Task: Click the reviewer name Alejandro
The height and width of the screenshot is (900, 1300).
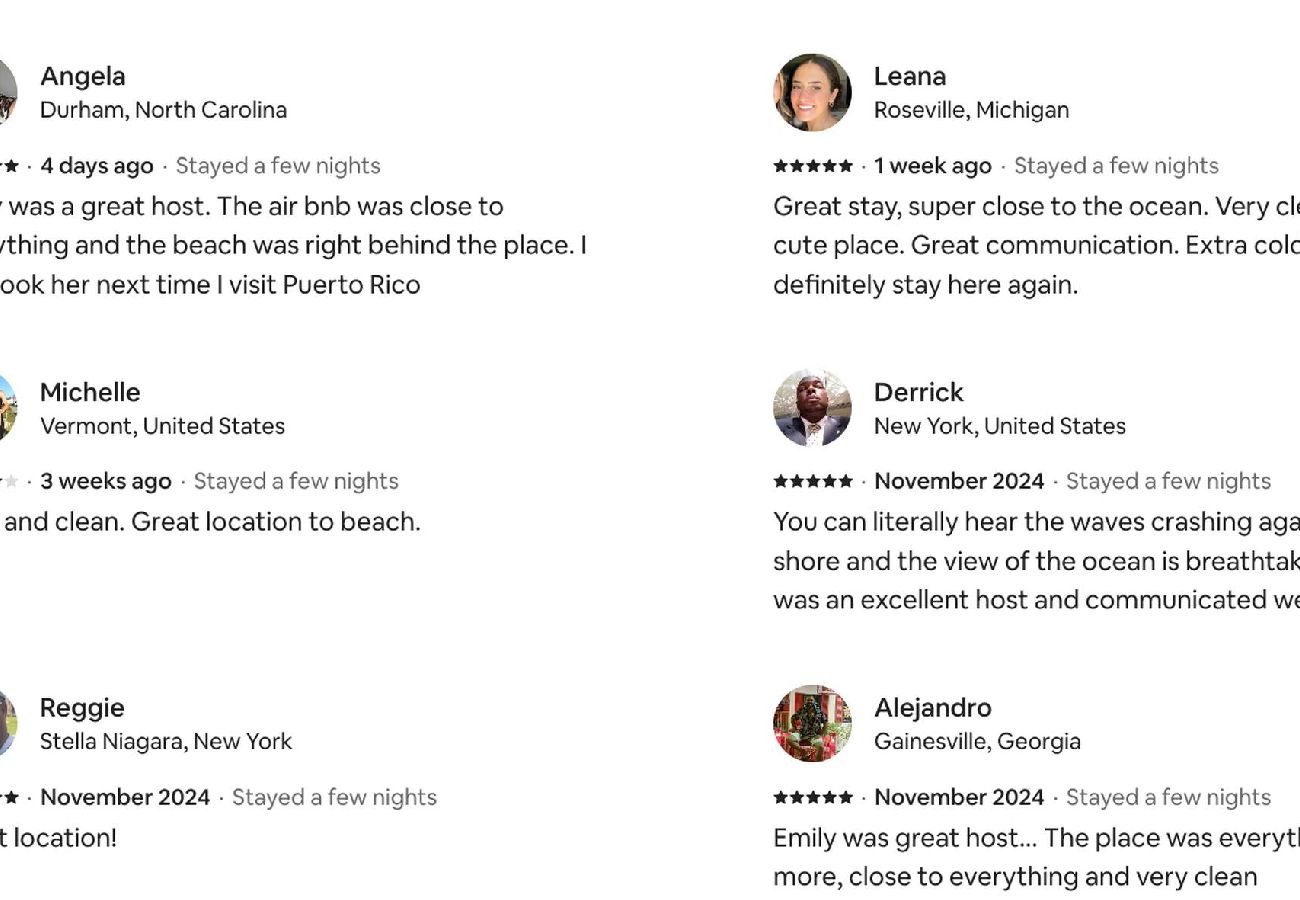Action: click(x=933, y=708)
